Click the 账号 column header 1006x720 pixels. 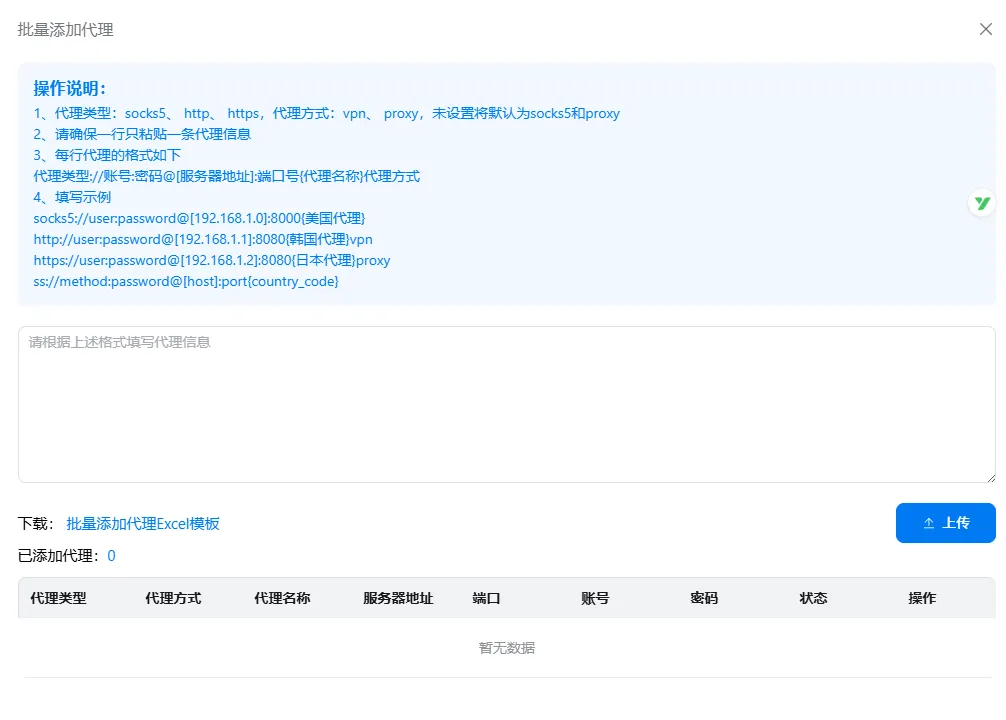[x=592, y=597]
